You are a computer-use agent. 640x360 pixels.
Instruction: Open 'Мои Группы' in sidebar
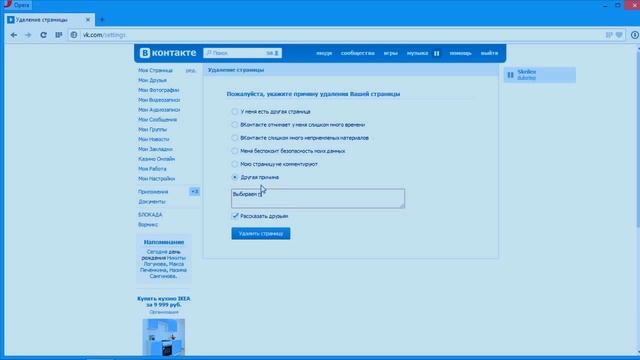[152, 129]
